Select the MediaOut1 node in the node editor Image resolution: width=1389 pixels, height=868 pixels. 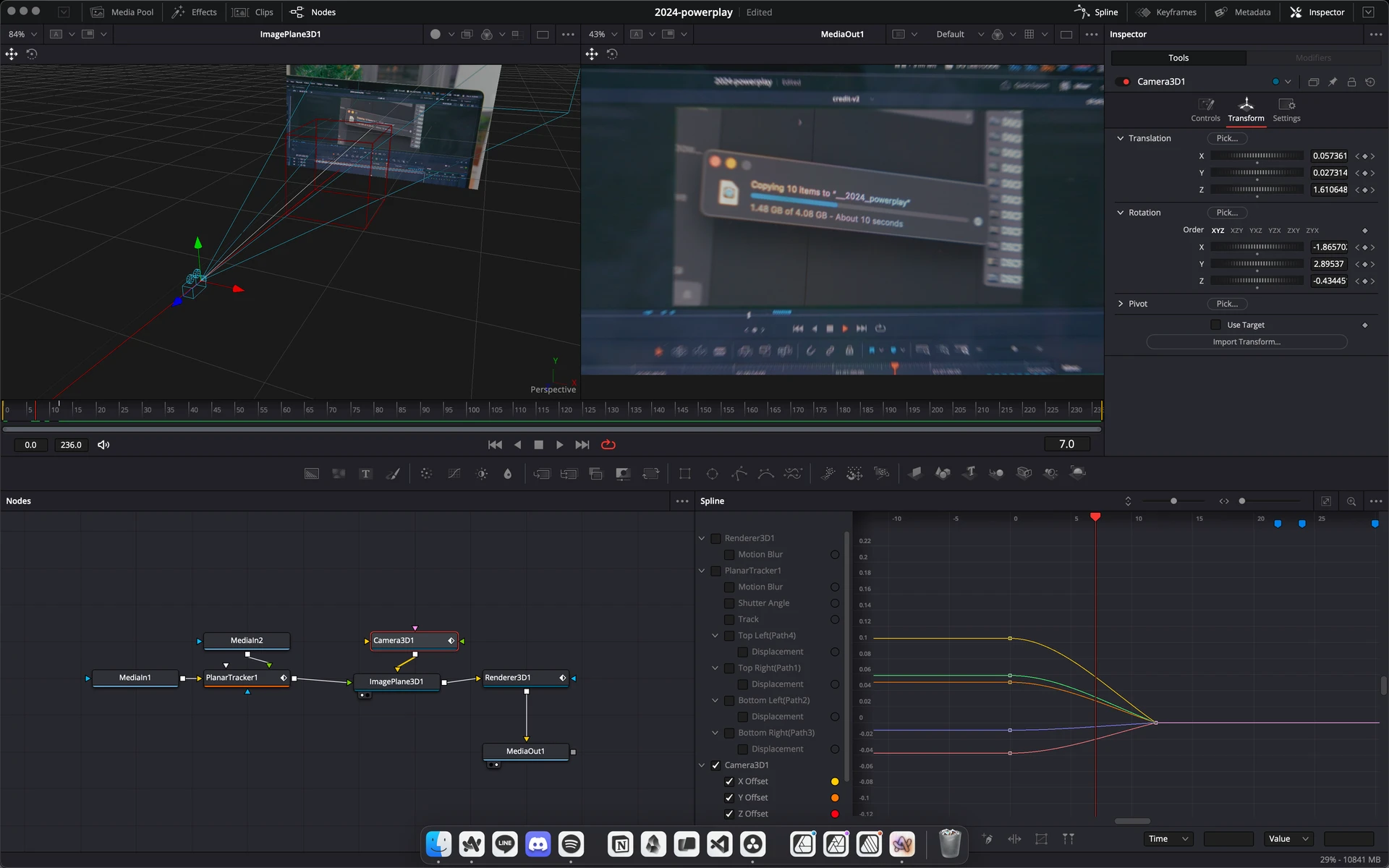click(x=525, y=751)
